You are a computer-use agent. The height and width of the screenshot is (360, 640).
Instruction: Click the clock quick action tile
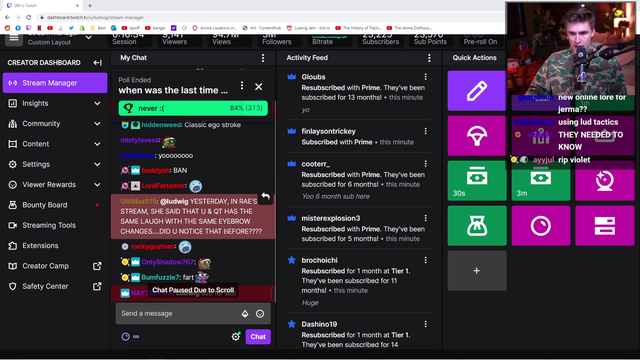tap(541, 226)
